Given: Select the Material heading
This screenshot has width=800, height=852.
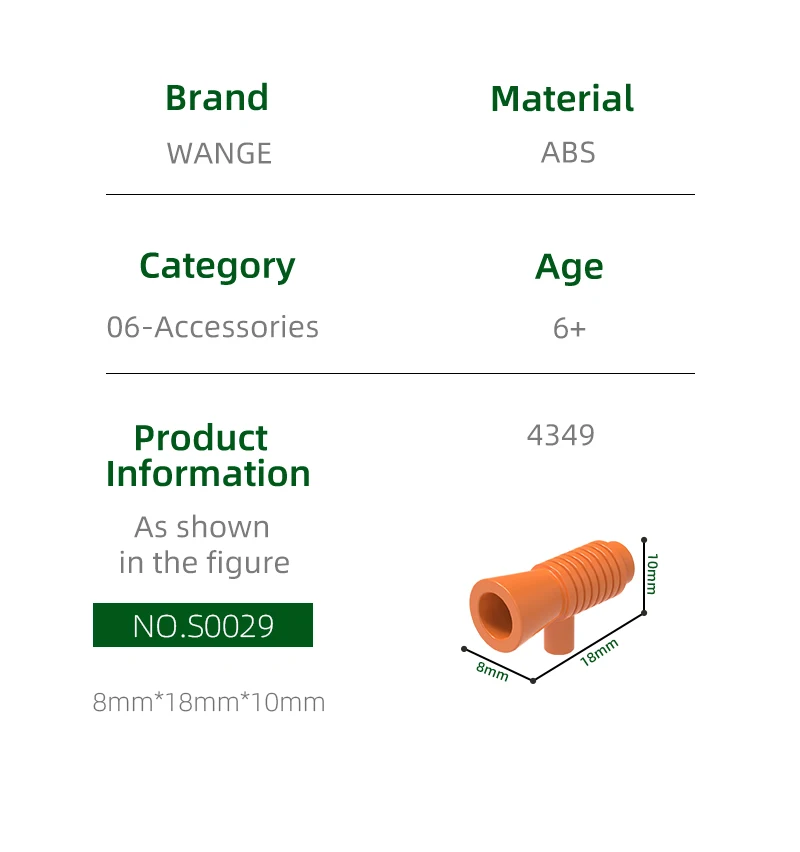Looking at the screenshot, I should 562,99.
